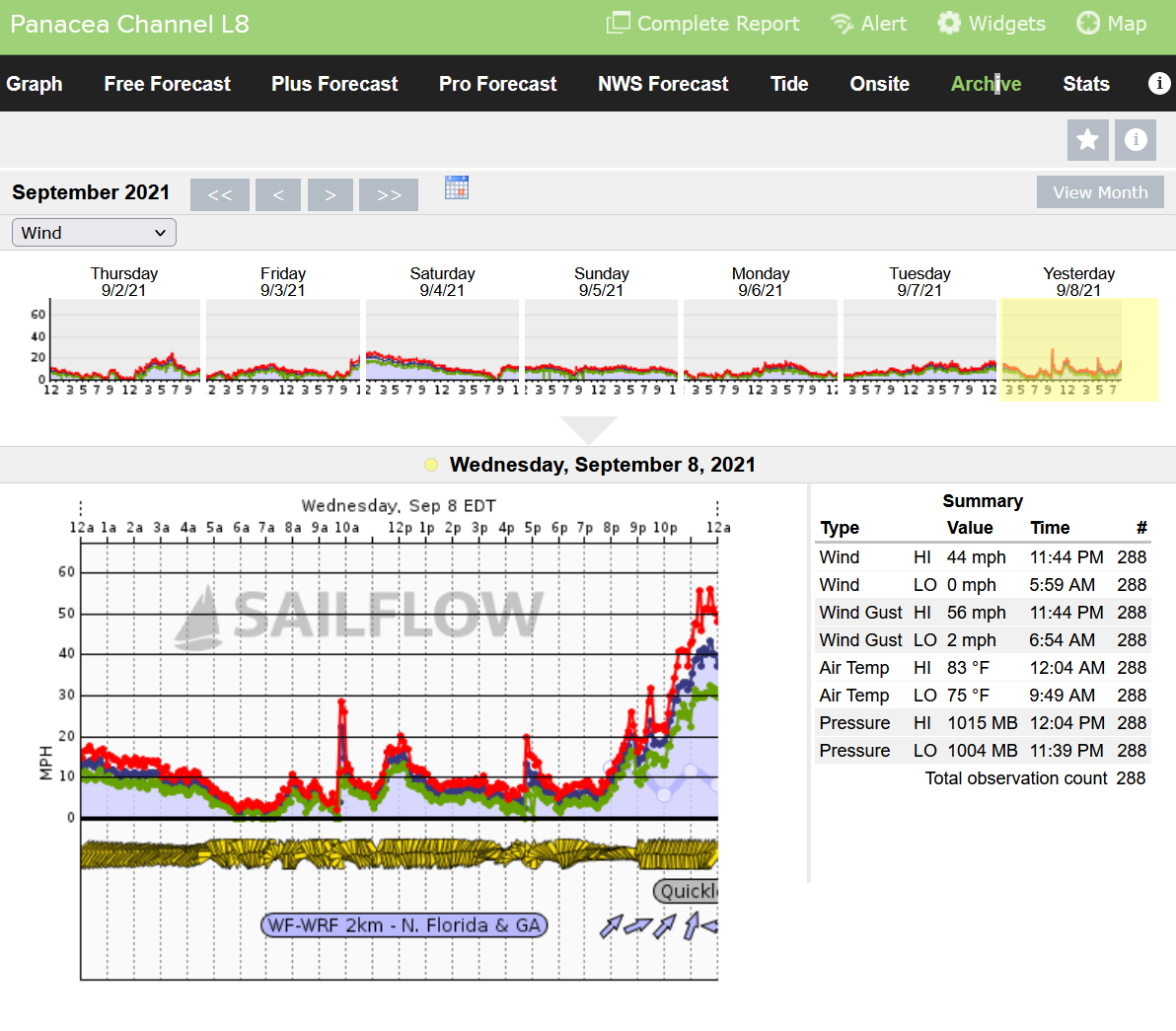
Task: Click the Wednesday, Sep 8 EDT chart title
Action: (x=399, y=505)
